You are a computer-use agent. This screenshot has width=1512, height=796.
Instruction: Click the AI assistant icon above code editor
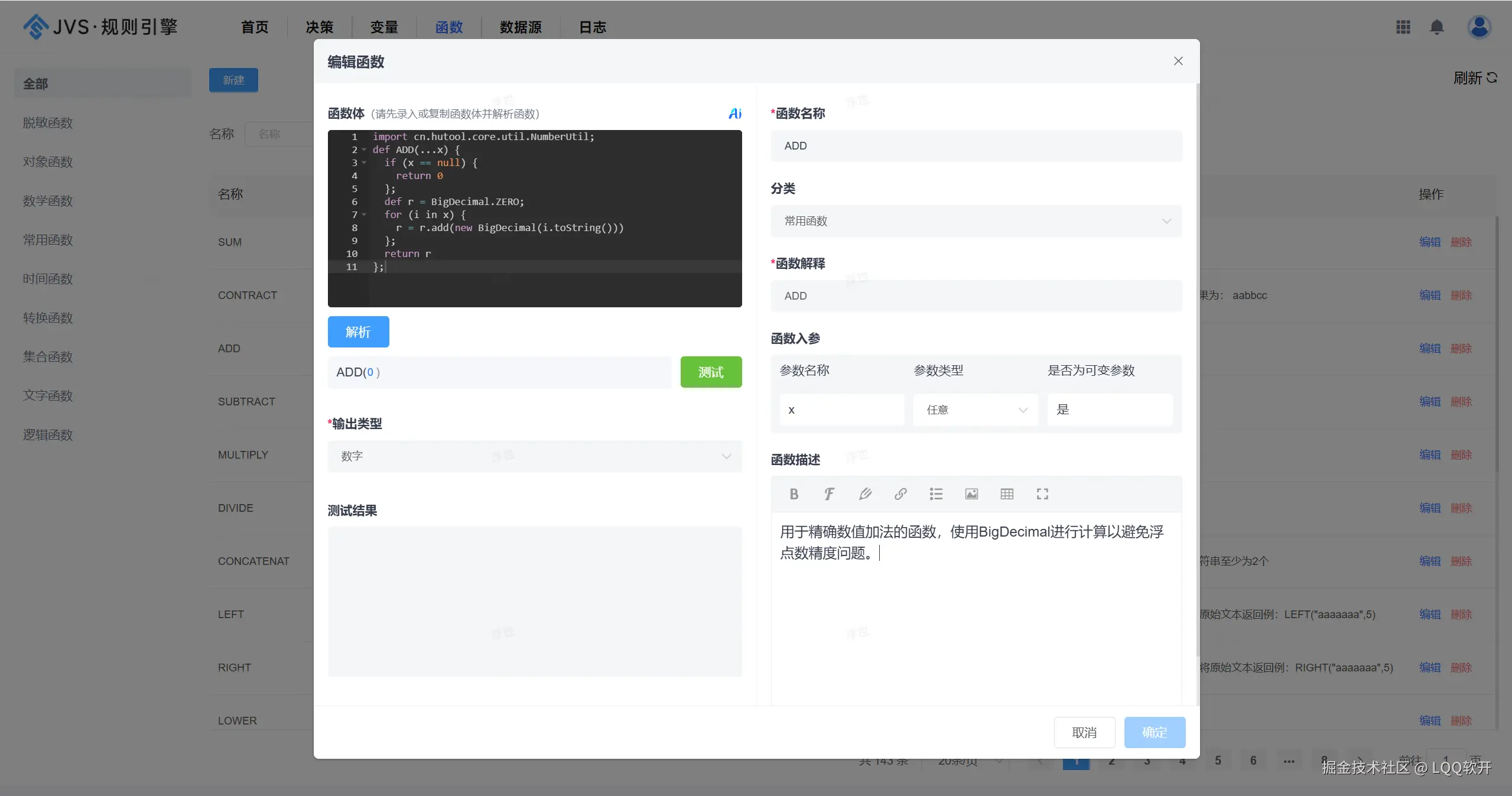pyautogui.click(x=734, y=113)
